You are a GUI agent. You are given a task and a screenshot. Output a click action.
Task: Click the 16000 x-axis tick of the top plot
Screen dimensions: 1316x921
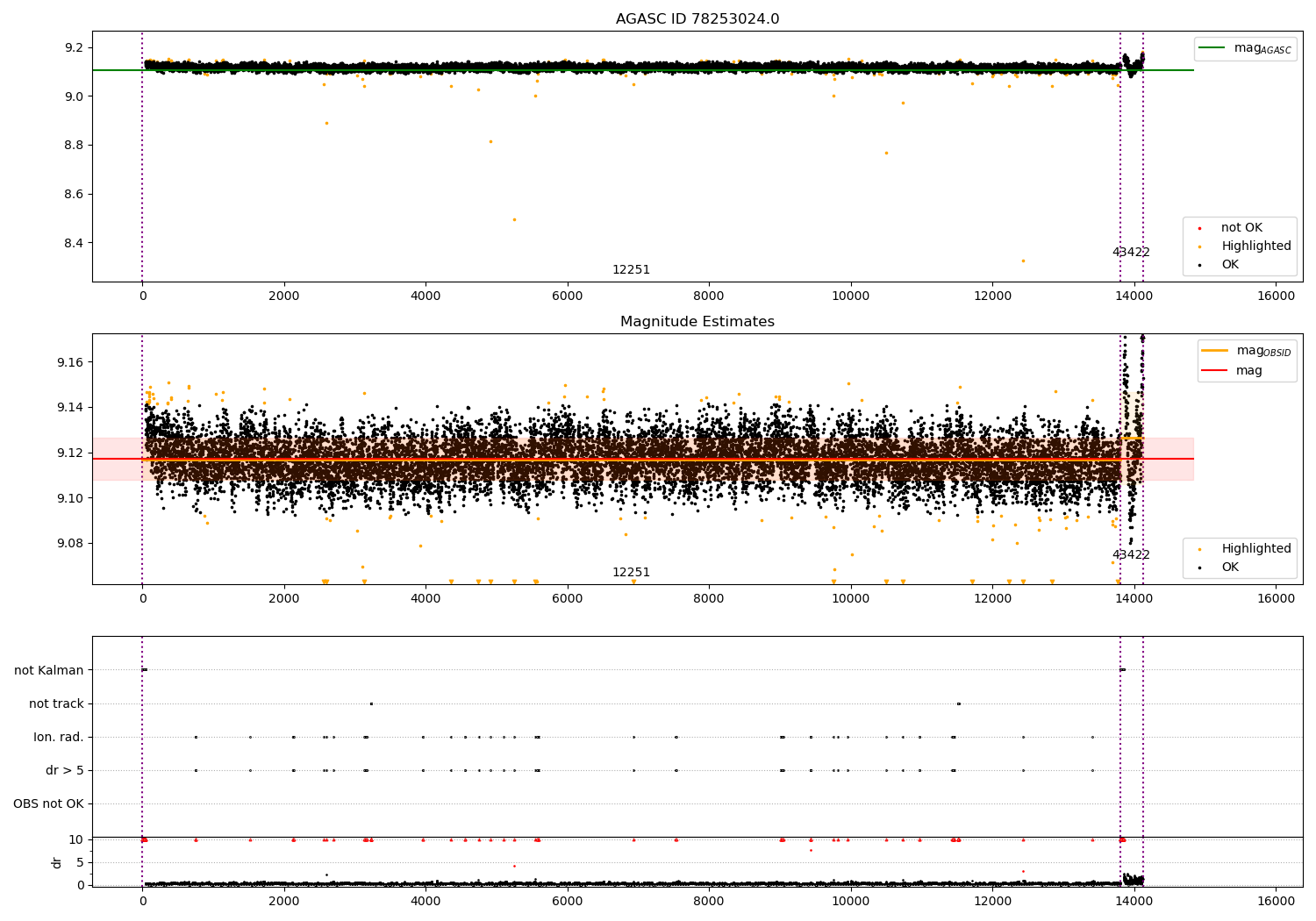1276,296
